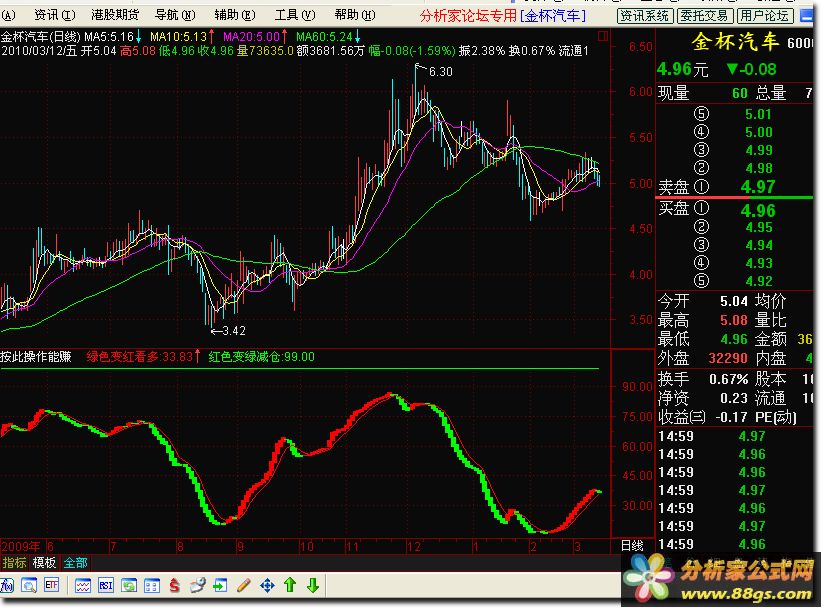Click the 2009年 timeline label
Image resolution: width=823 pixels, height=609 pixels.
click(21, 547)
